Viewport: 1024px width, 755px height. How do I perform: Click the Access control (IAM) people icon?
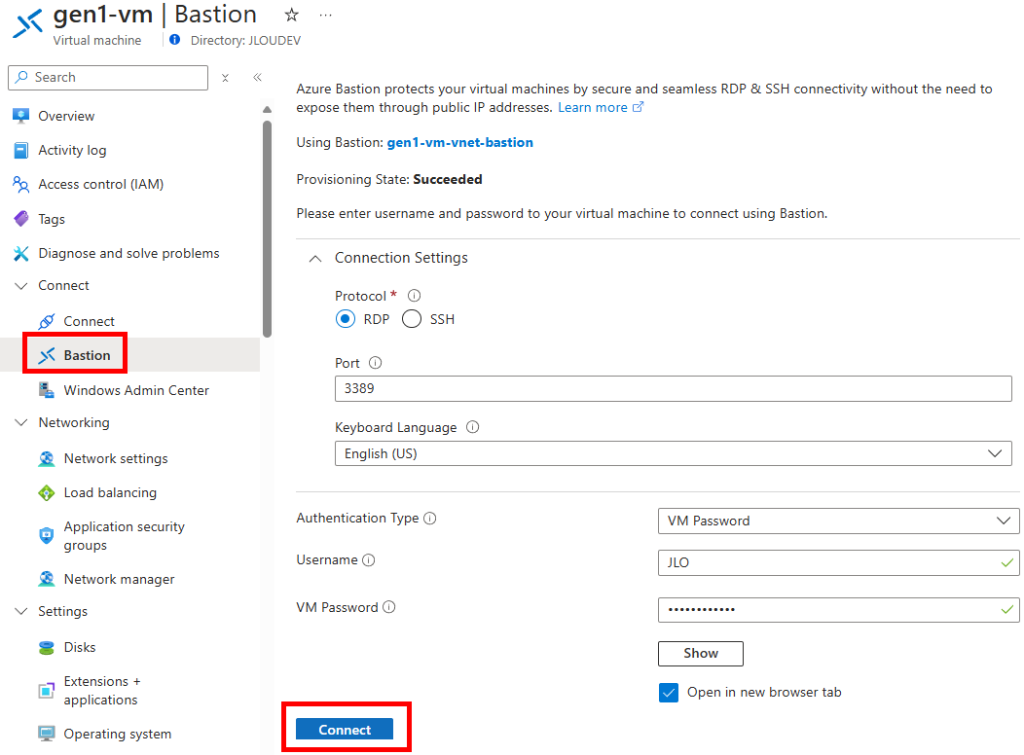tap(21, 185)
